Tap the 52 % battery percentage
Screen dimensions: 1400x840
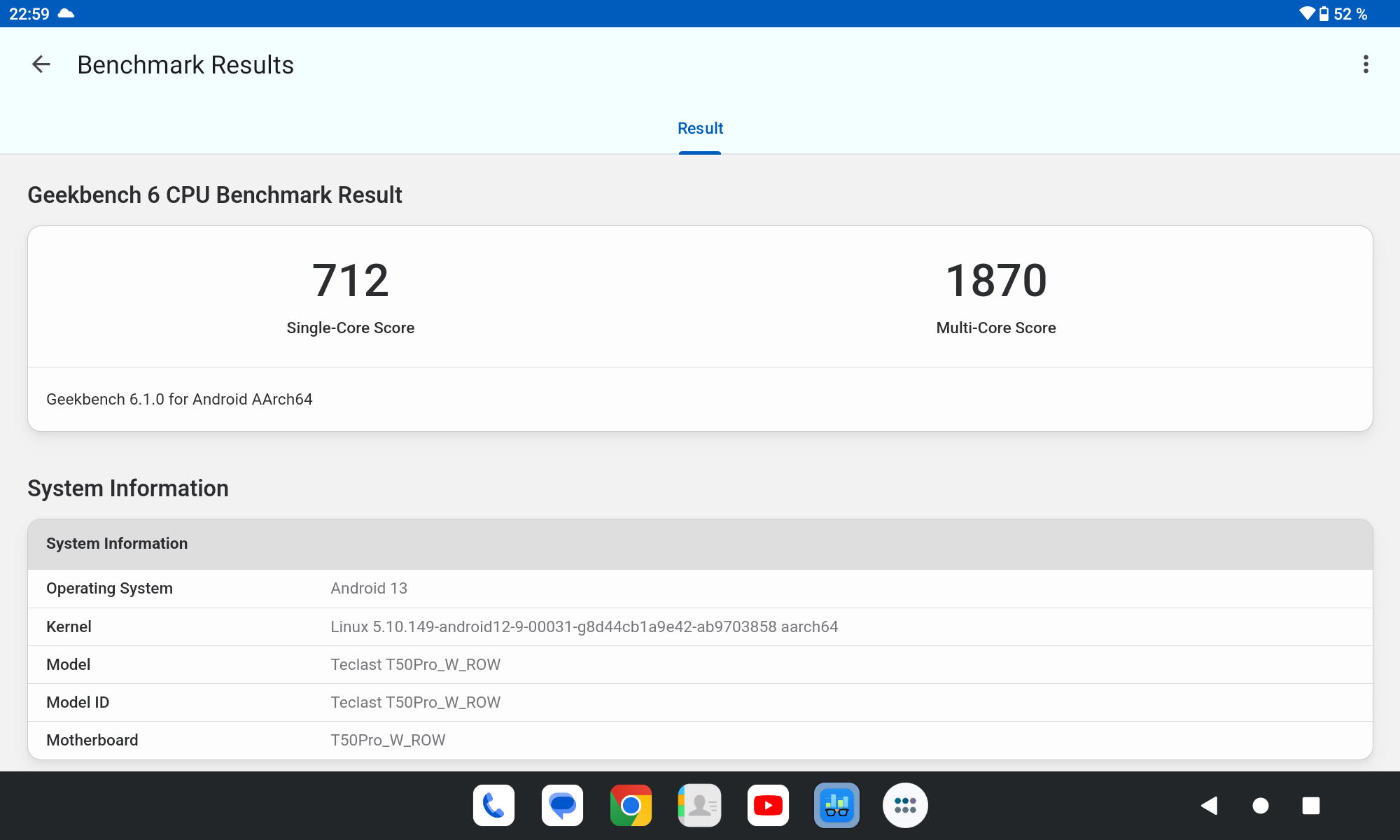click(1350, 14)
